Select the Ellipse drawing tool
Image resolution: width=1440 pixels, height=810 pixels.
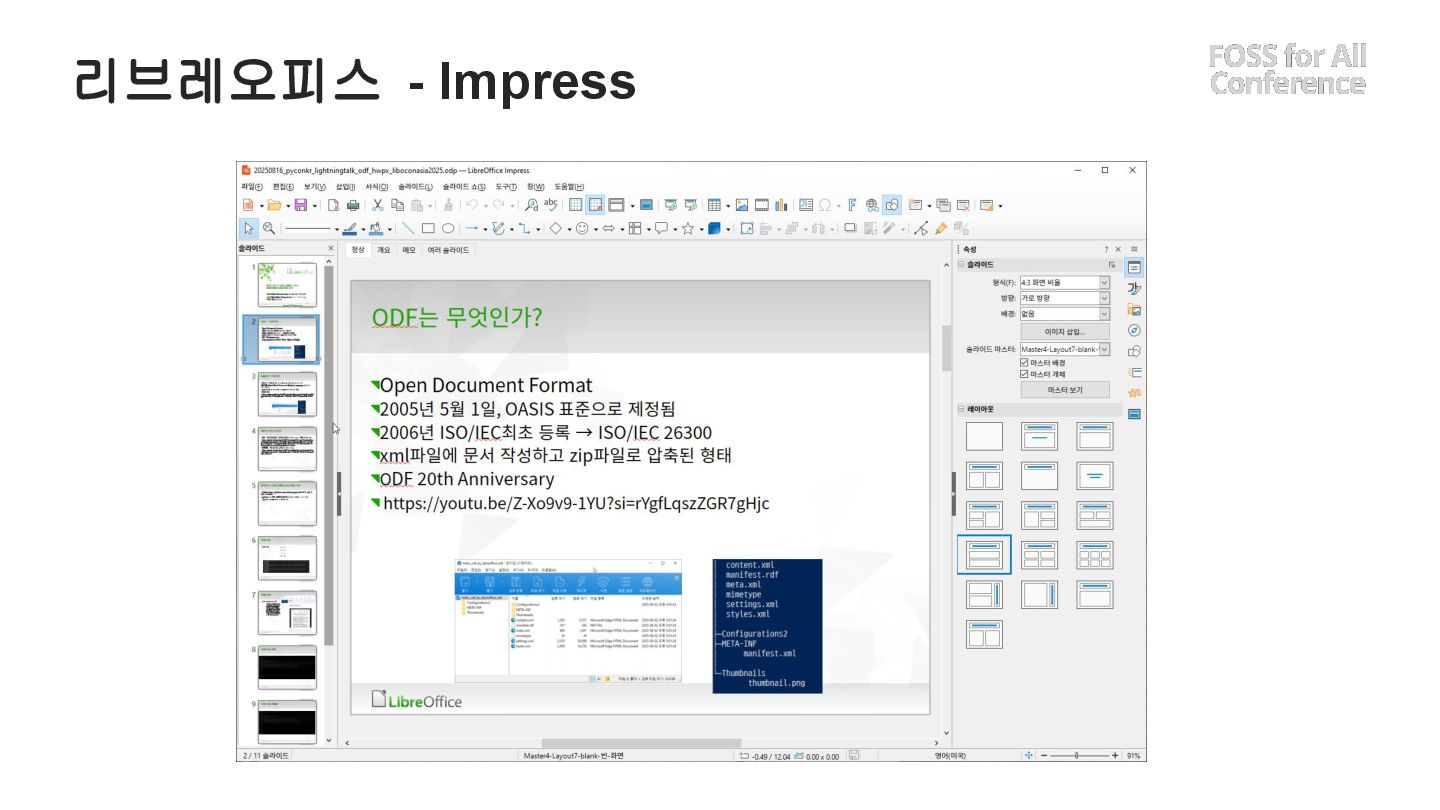tap(448, 228)
